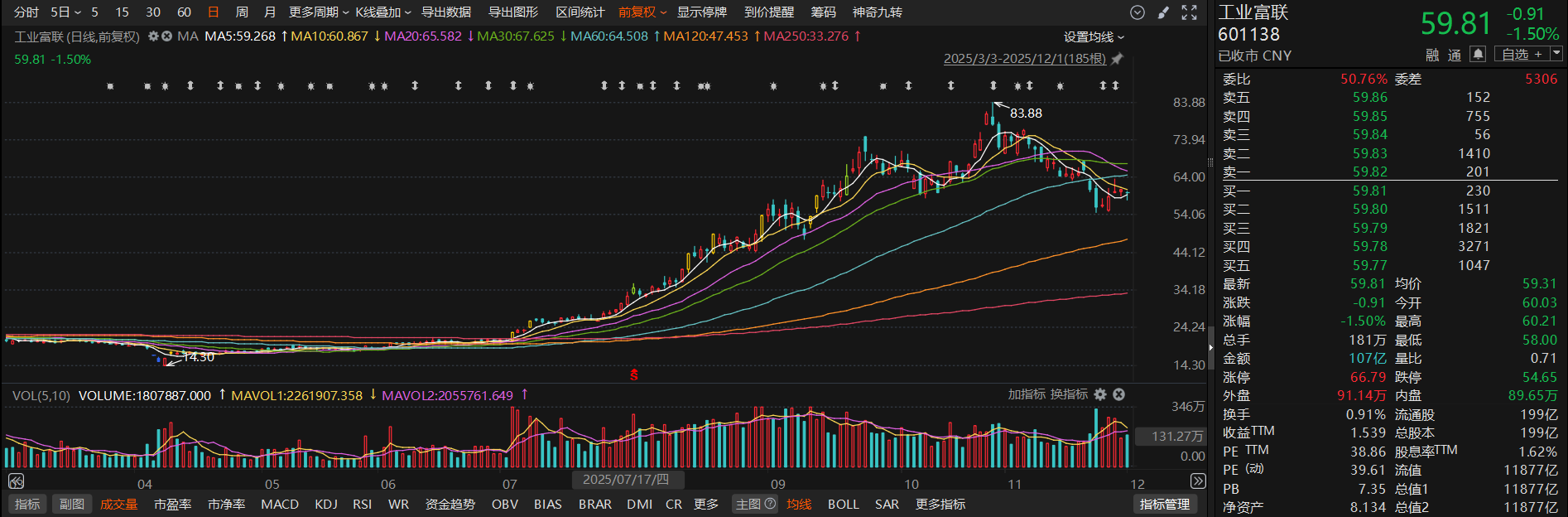Expand 设置均线 dropdown
Image resolution: width=1568 pixels, height=517 pixels.
click(x=1094, y=37)
